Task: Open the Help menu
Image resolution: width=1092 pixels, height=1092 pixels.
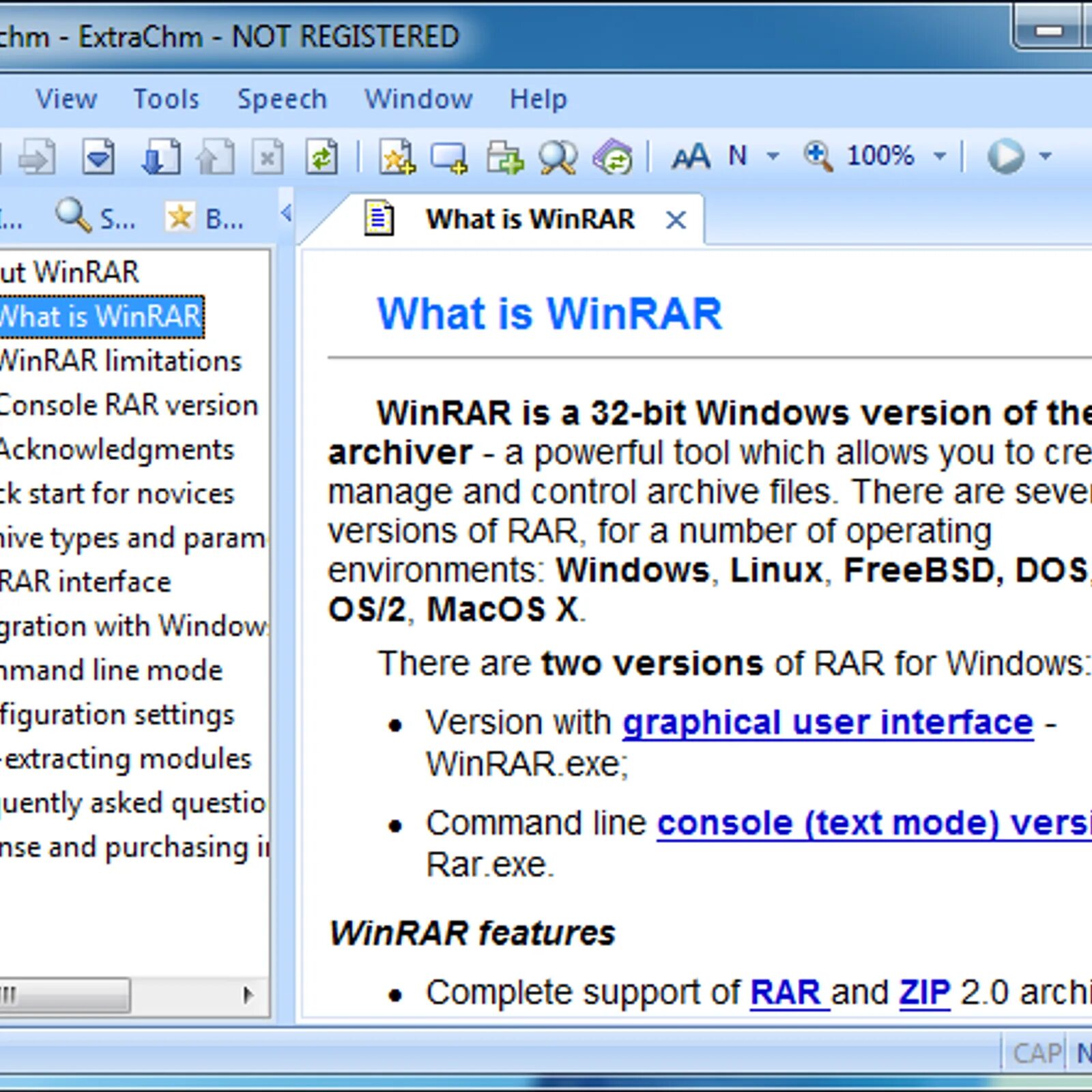Action: click(x=538, y=100)
